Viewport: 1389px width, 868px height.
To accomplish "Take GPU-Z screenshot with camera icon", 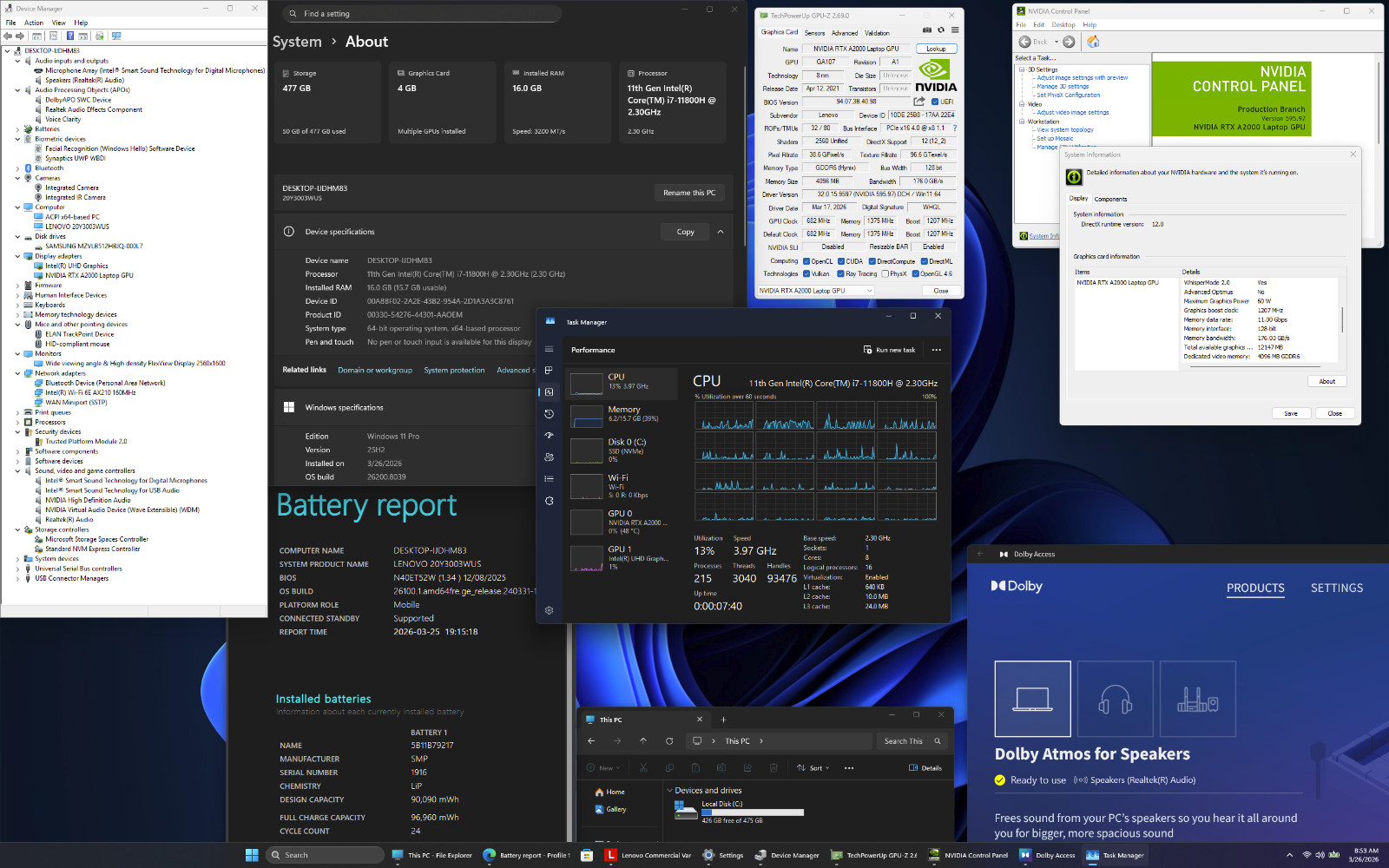I will tap(926, 30).
